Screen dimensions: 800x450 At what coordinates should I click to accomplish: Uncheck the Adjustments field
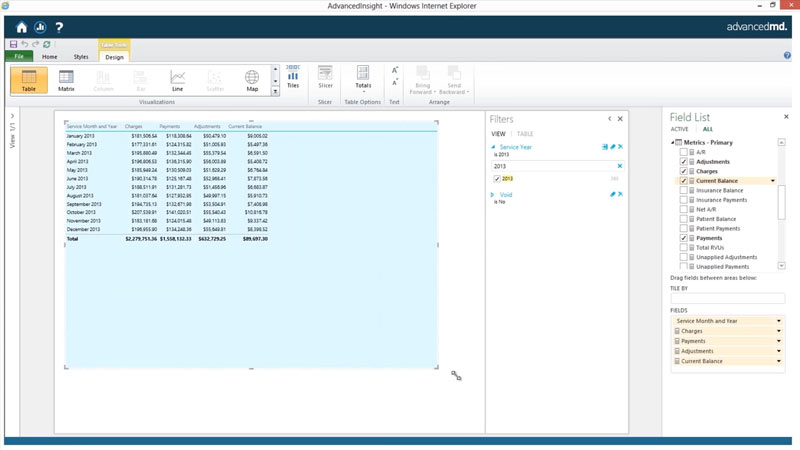tap(684, 162)
